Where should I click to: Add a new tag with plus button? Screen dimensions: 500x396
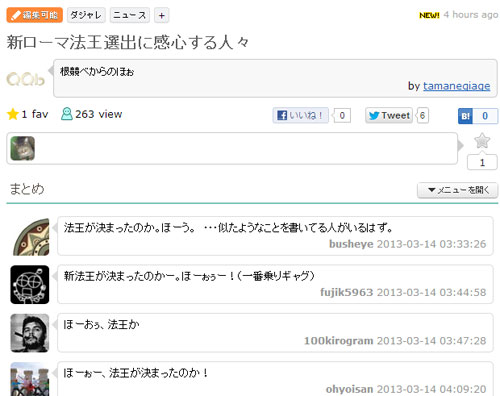tap(162, 15)
